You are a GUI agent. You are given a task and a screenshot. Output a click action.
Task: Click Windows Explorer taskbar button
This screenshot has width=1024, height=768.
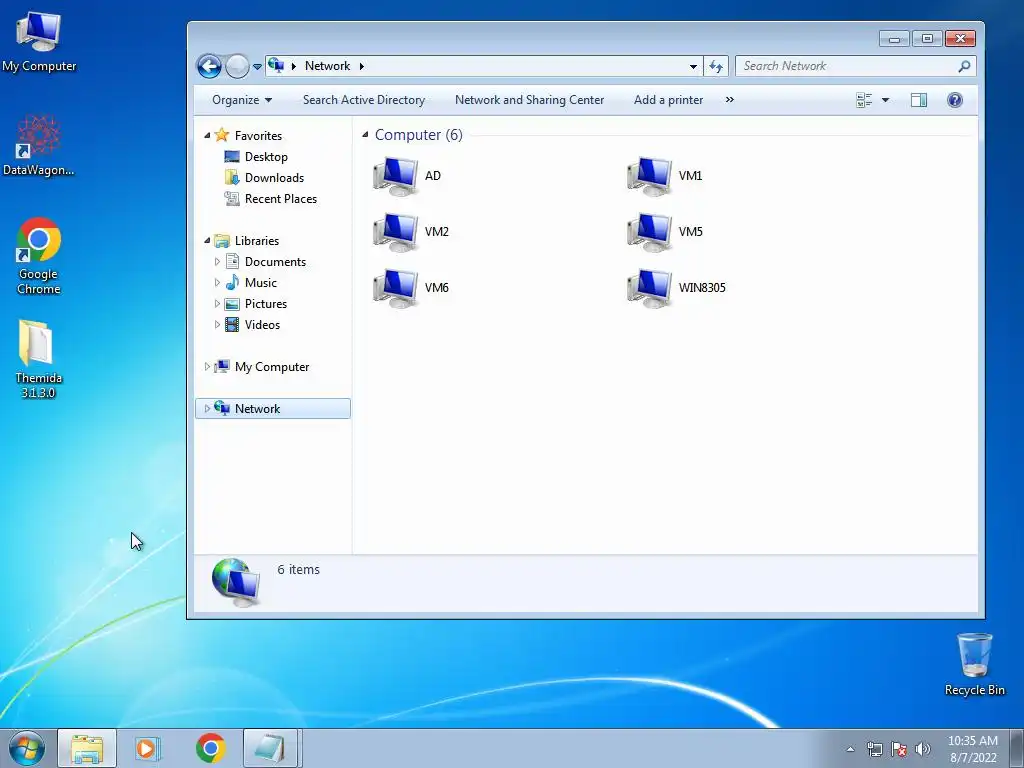pyautogui.click(x=87, y=748)
